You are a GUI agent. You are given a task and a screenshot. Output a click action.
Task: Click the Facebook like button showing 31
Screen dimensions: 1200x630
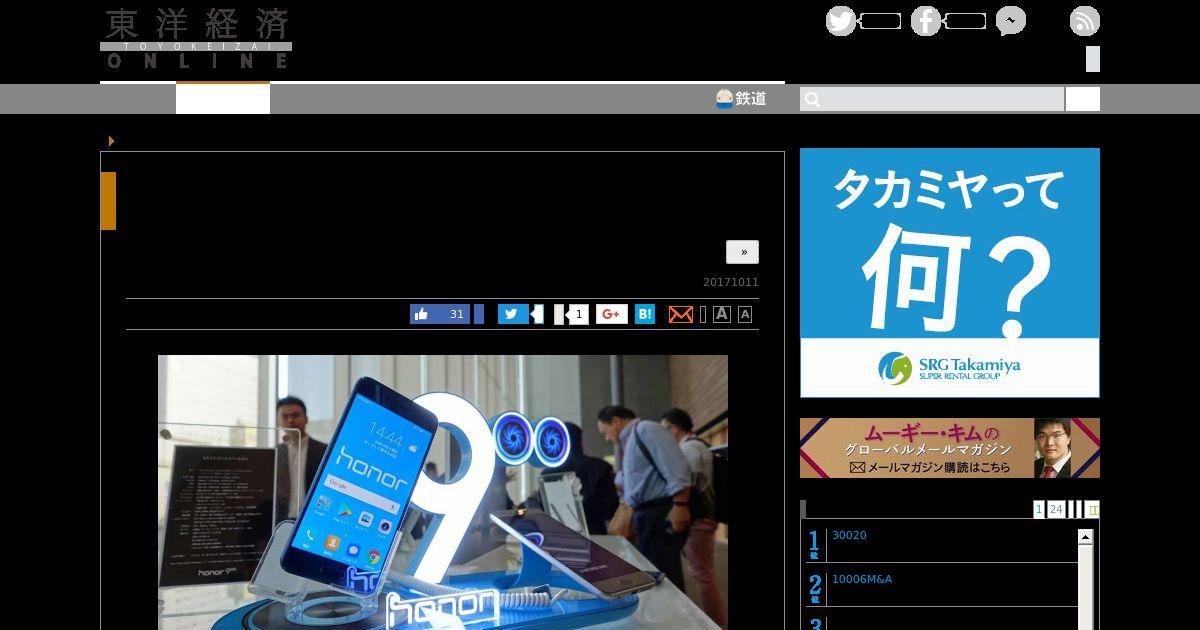point(440,314)
